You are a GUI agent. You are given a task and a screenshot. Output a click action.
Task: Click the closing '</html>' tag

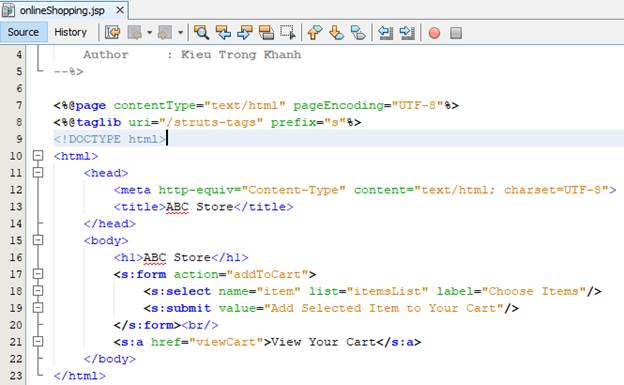80,375
